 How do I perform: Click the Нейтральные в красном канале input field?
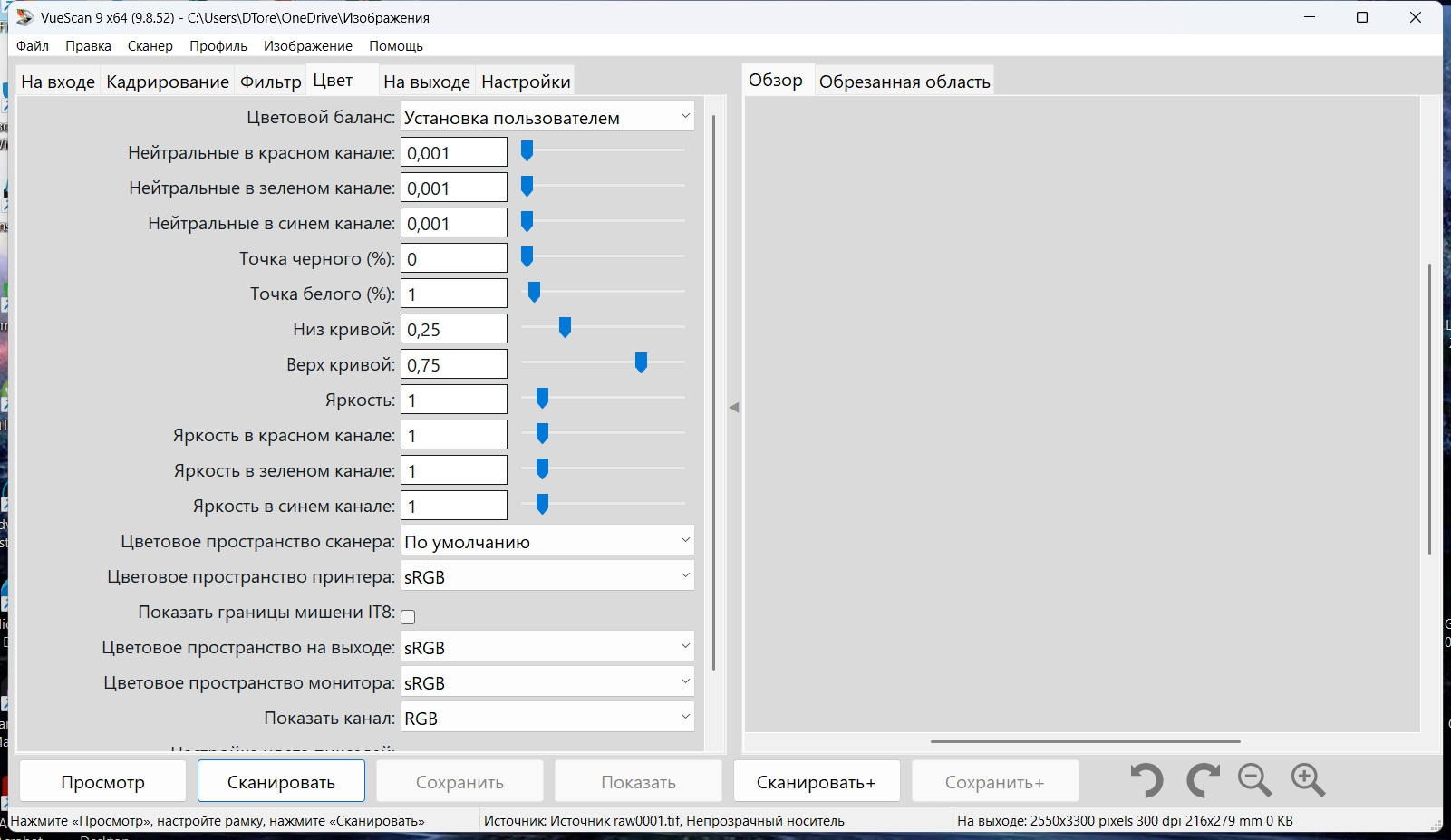[454, 152]
